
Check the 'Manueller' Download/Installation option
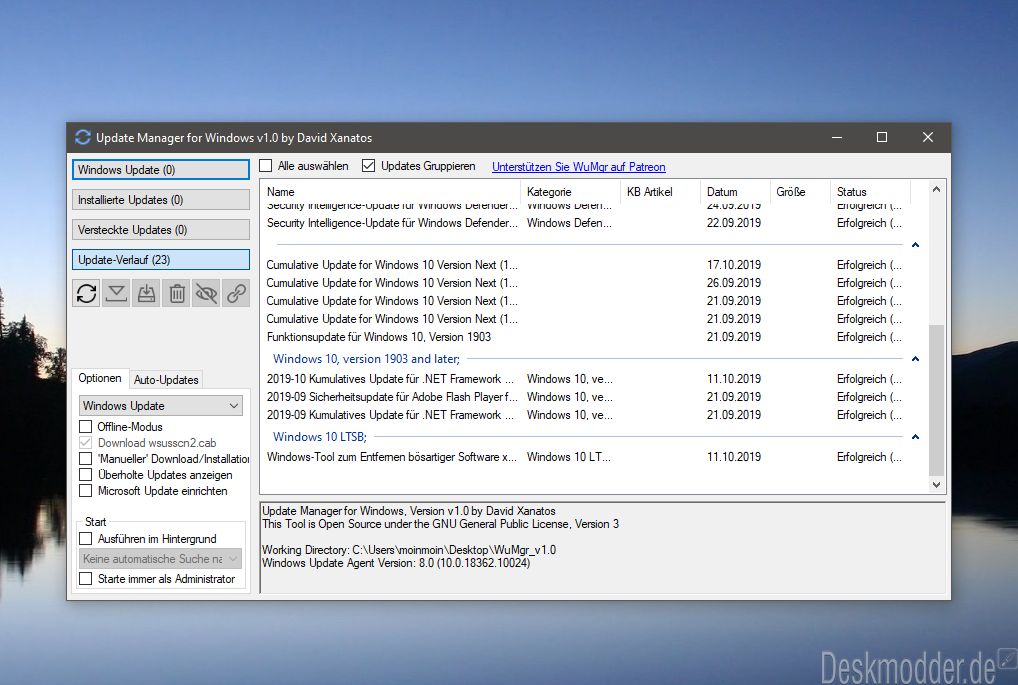86,458
